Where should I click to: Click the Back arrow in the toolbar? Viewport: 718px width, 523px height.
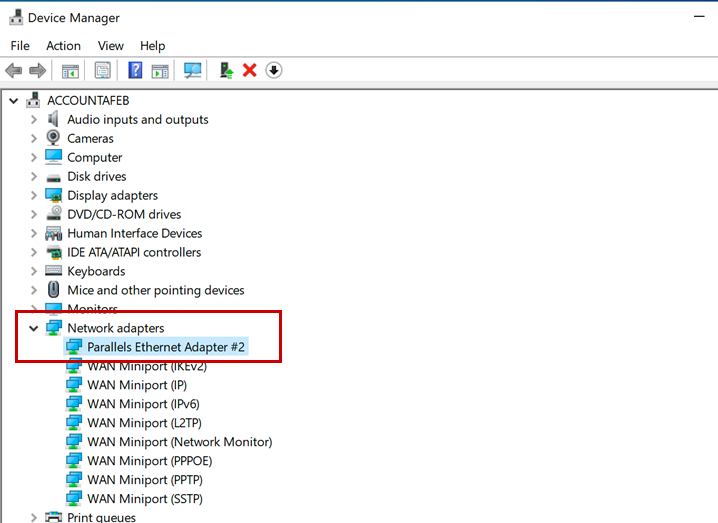[x=14, y=70]
